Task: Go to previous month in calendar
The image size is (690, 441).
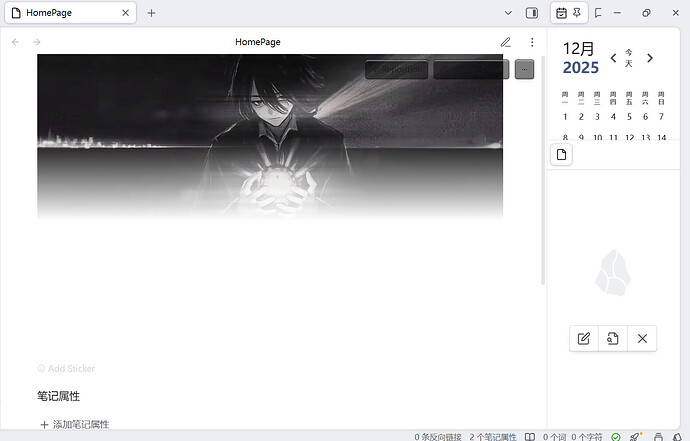Action: point(613,58)
